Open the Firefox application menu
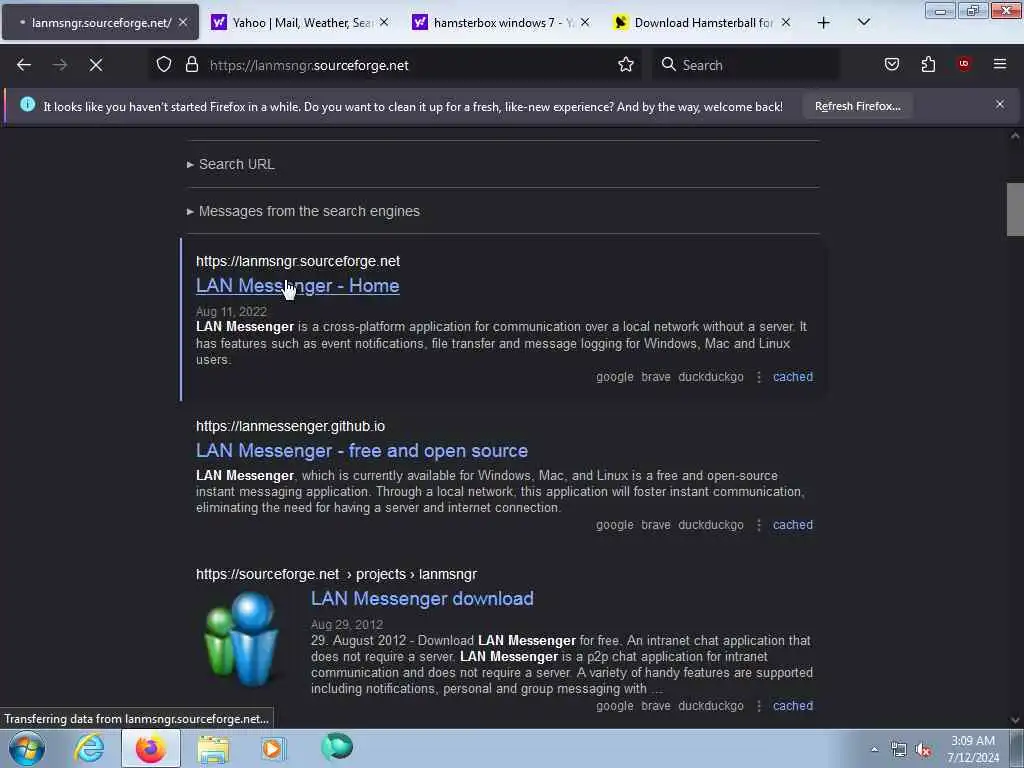 1000,64
